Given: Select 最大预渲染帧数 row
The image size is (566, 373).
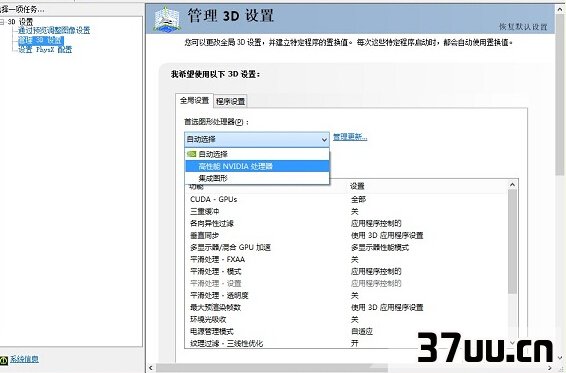Looking at the screenshot, I should point(347,307).
